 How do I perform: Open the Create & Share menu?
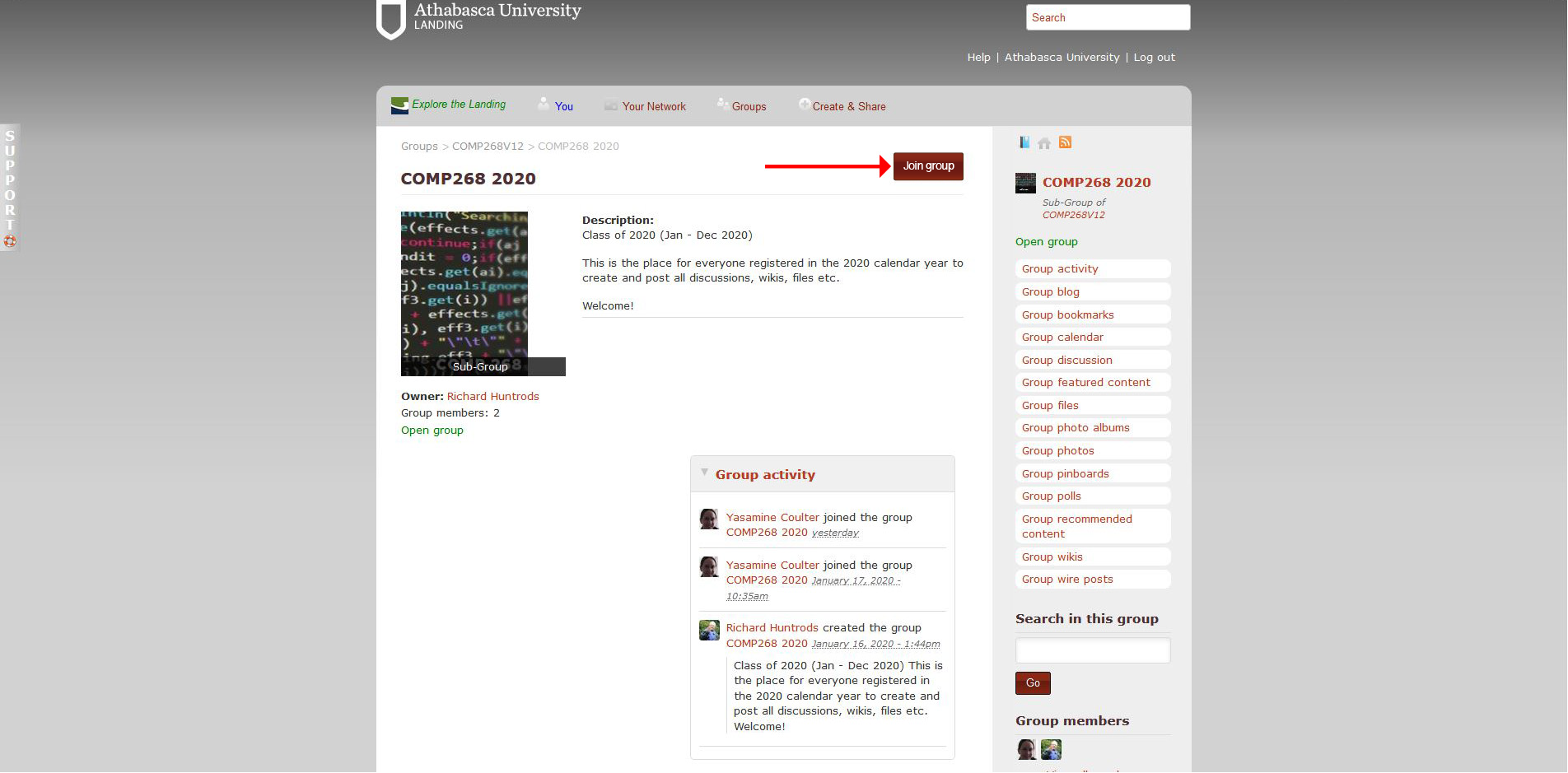pos(849,106)
